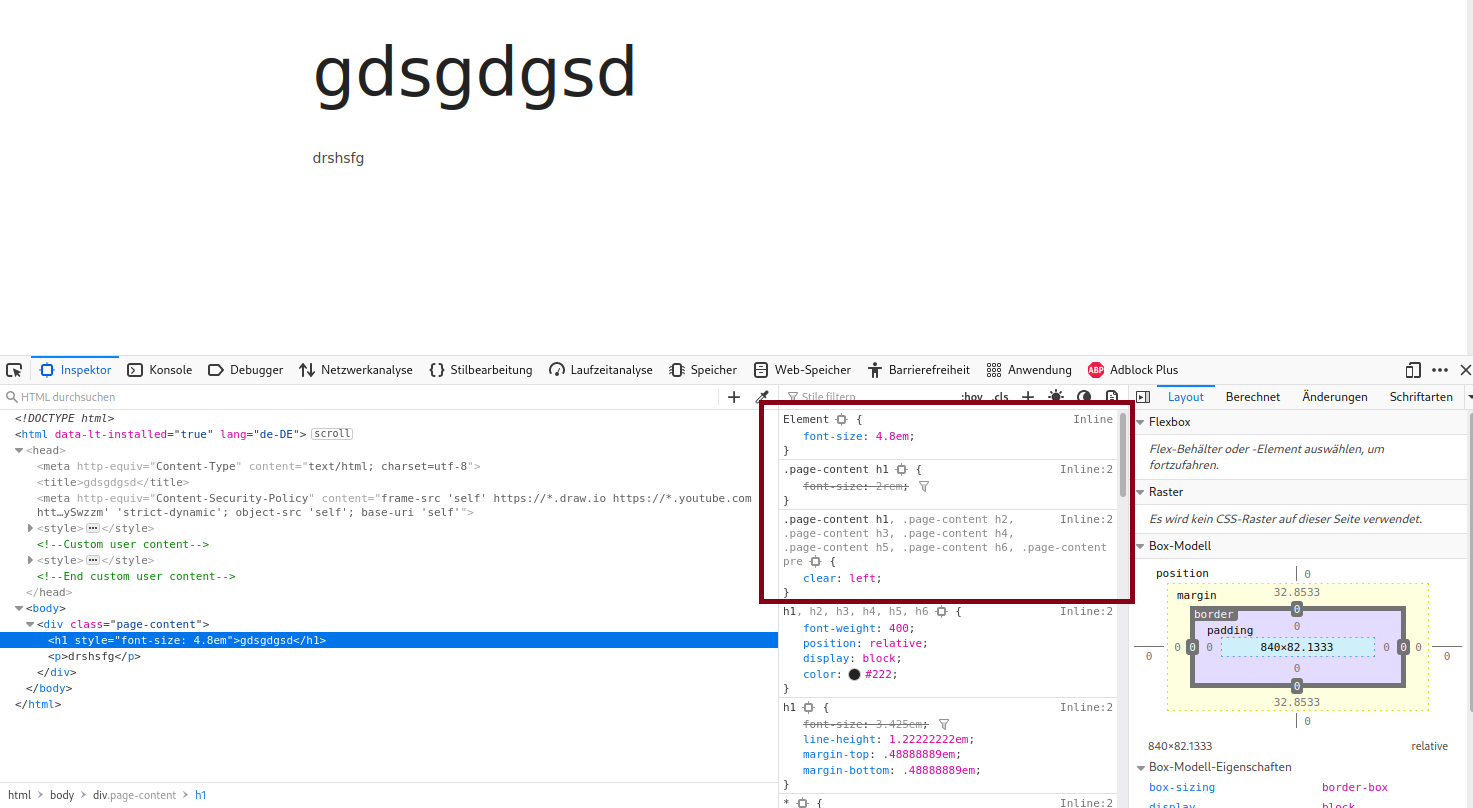Select div.page-content in the breadcrumb bar
Image resolution: width=1473 pixels, height=808 pixels.
tap(134, 795)
